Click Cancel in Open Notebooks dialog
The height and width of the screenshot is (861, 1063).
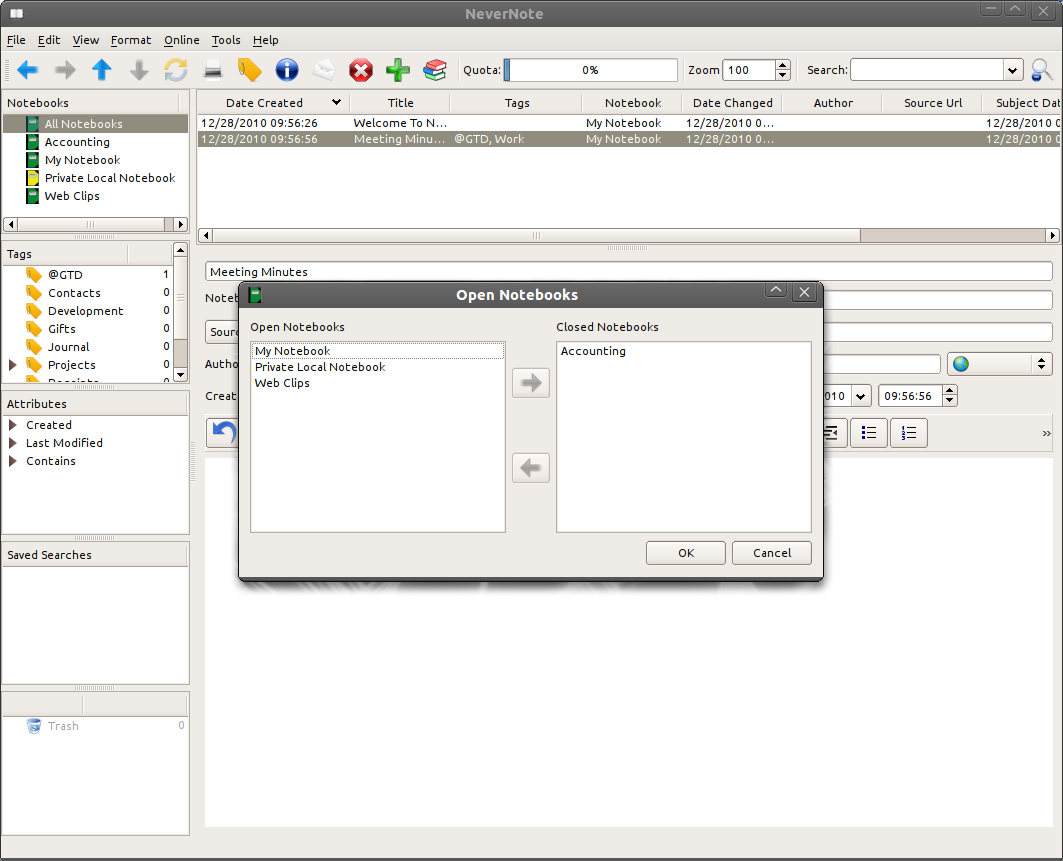[x=772, y=553]
